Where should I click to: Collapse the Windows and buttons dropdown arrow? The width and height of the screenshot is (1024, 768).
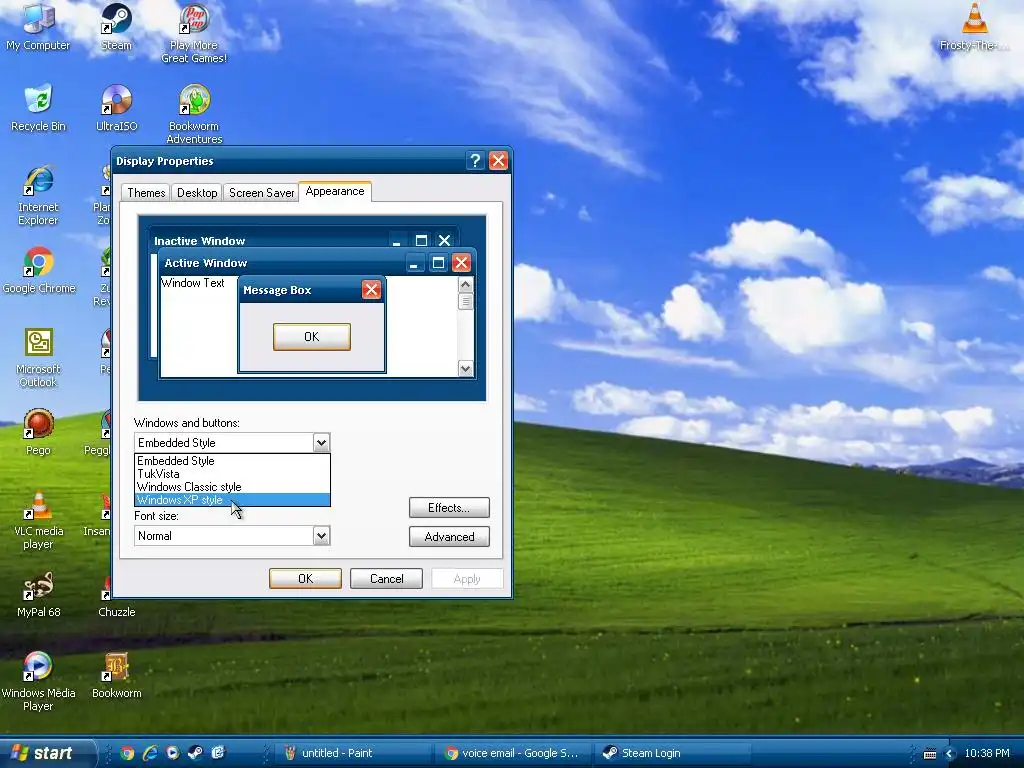(x=321, y=443)
